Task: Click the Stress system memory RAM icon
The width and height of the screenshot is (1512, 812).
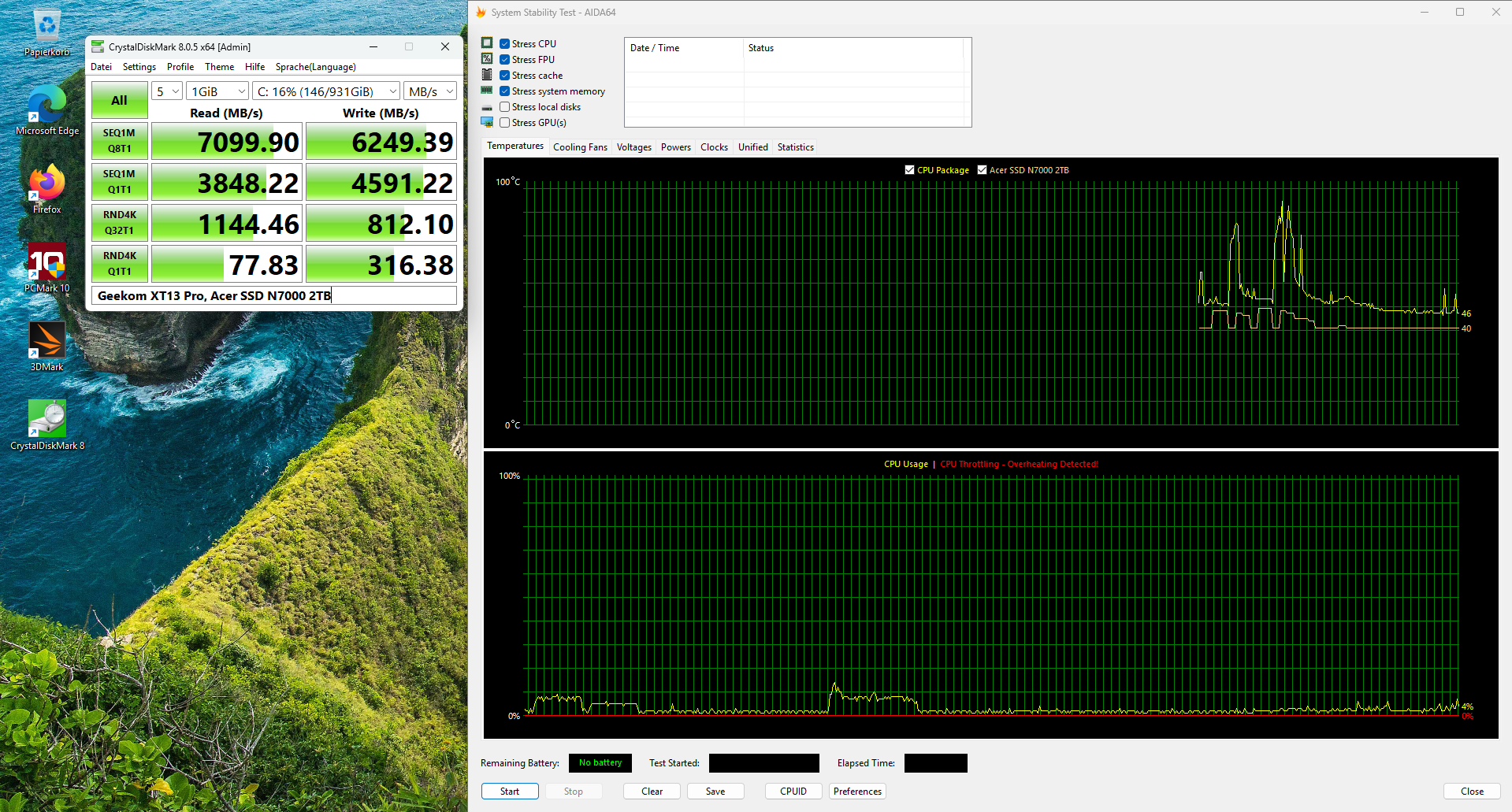Action: point(487,91)
